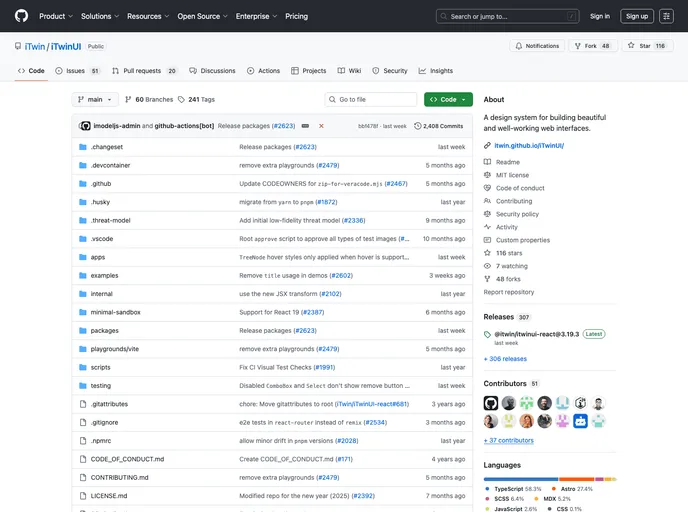This screenshot has height=512, width=688.
Task: Click the .devcontainer folder icon
Action: [82, 165]
